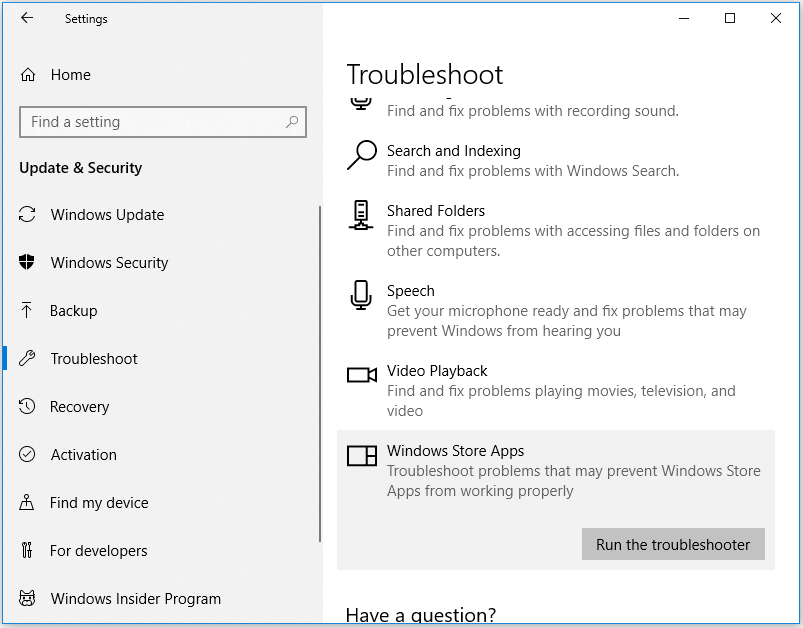Image resolution: width=803 pixels, height=628 pixels.
Task: Click the sidebar vertical scrollbar
Action: click(x=320, y=374)
